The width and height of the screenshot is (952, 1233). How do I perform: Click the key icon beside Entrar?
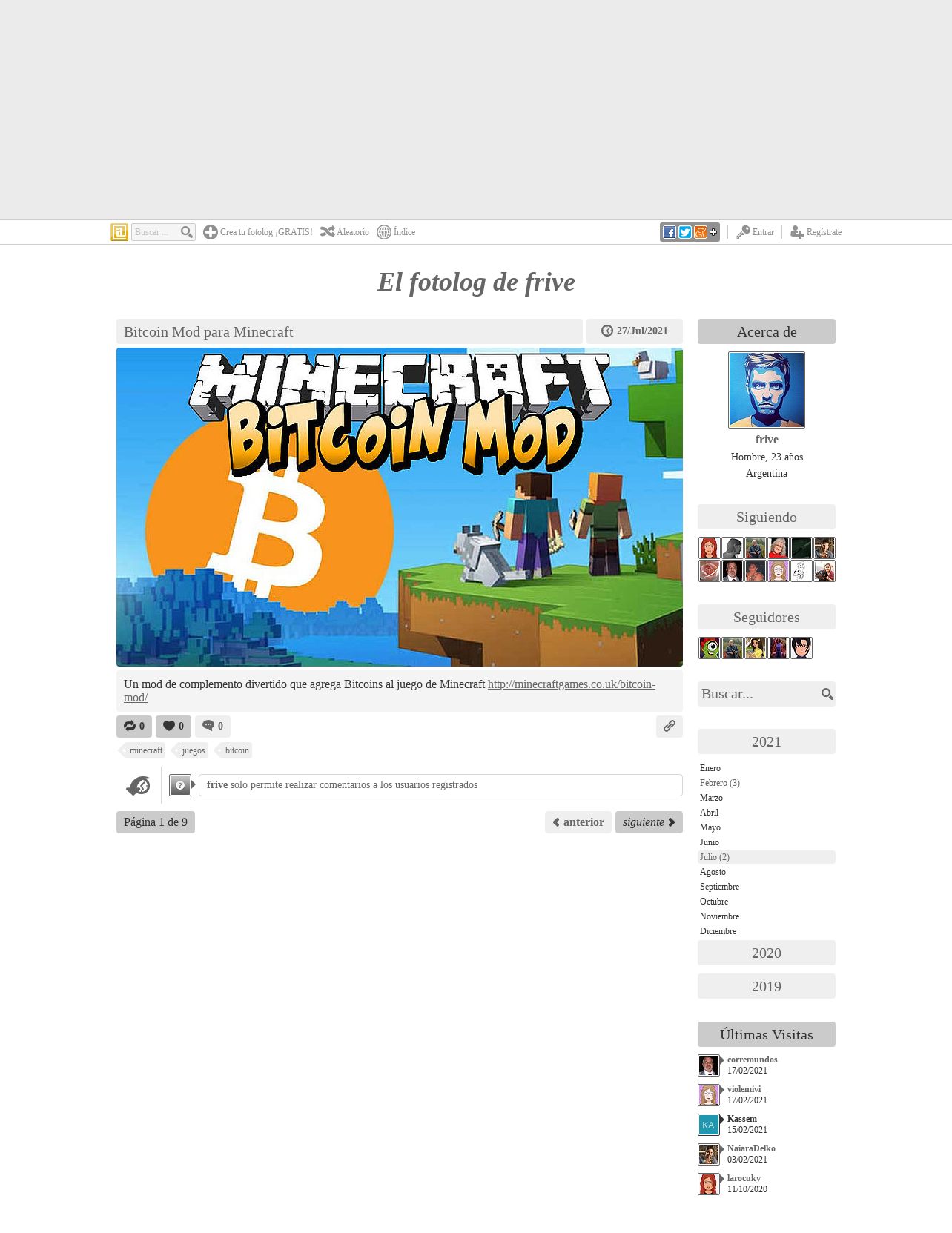point(742,232)
